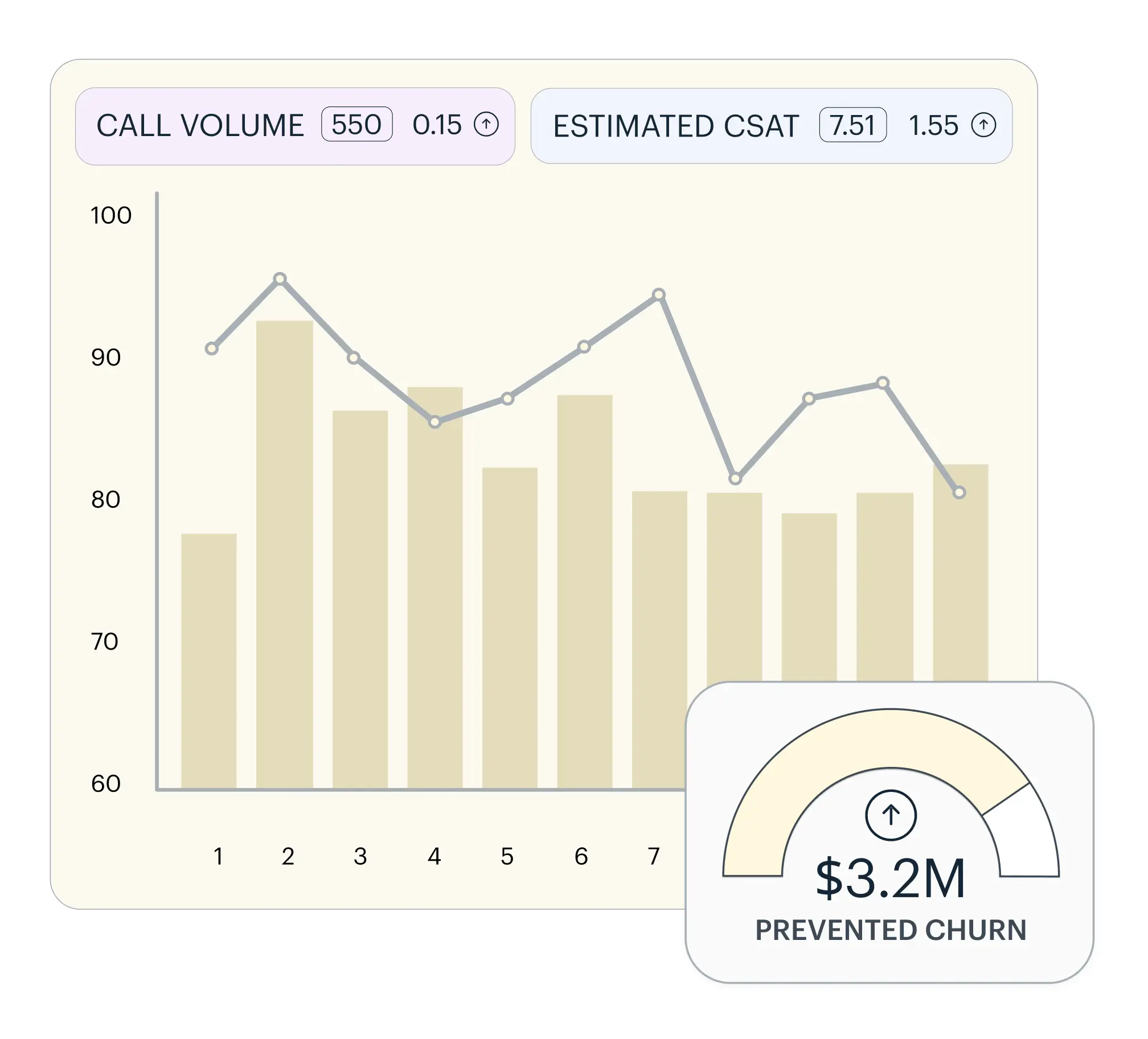The width and height of the screenshot is (1148, 1039).
Task: Click the 1.55 change value
Action: 933,125
